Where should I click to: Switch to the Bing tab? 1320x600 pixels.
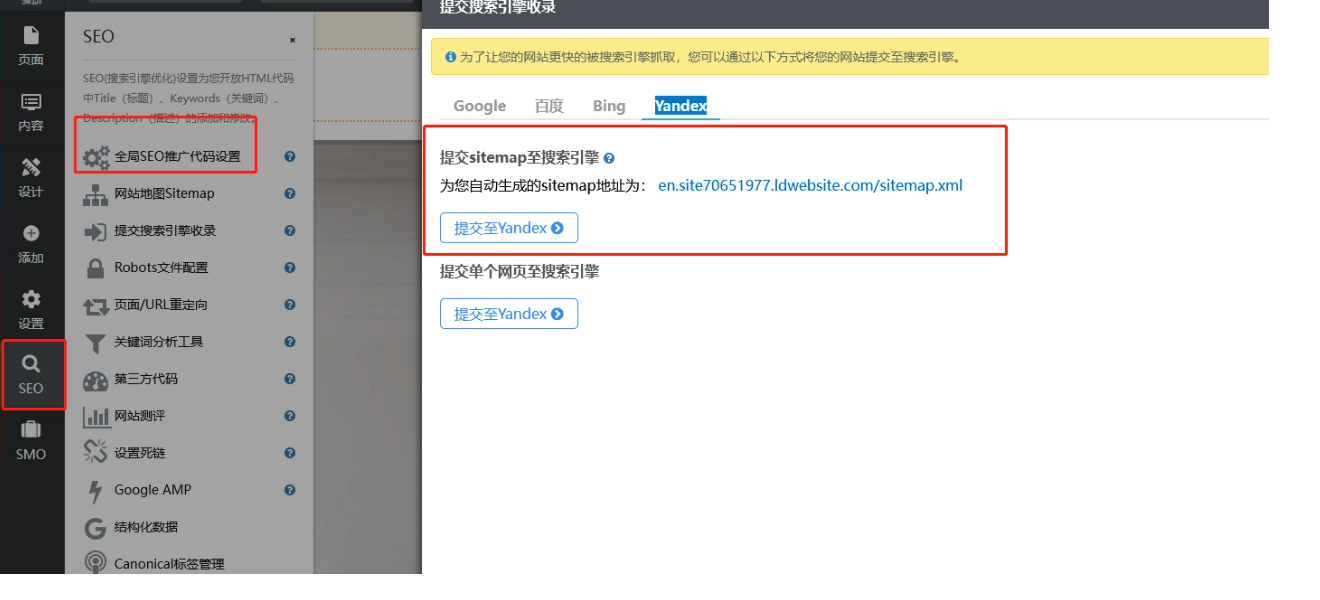608,106
